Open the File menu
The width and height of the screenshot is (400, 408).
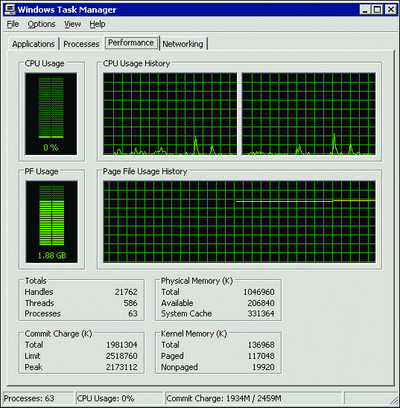13,24
